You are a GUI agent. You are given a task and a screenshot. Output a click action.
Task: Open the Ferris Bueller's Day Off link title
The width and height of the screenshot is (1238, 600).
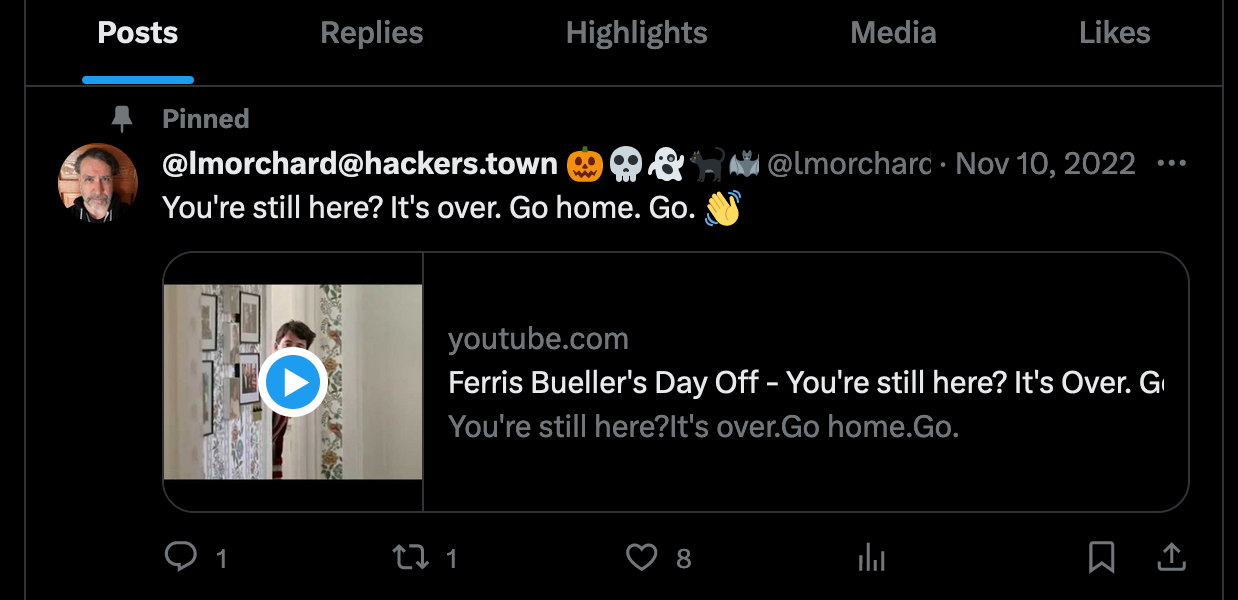pos(806,383)
